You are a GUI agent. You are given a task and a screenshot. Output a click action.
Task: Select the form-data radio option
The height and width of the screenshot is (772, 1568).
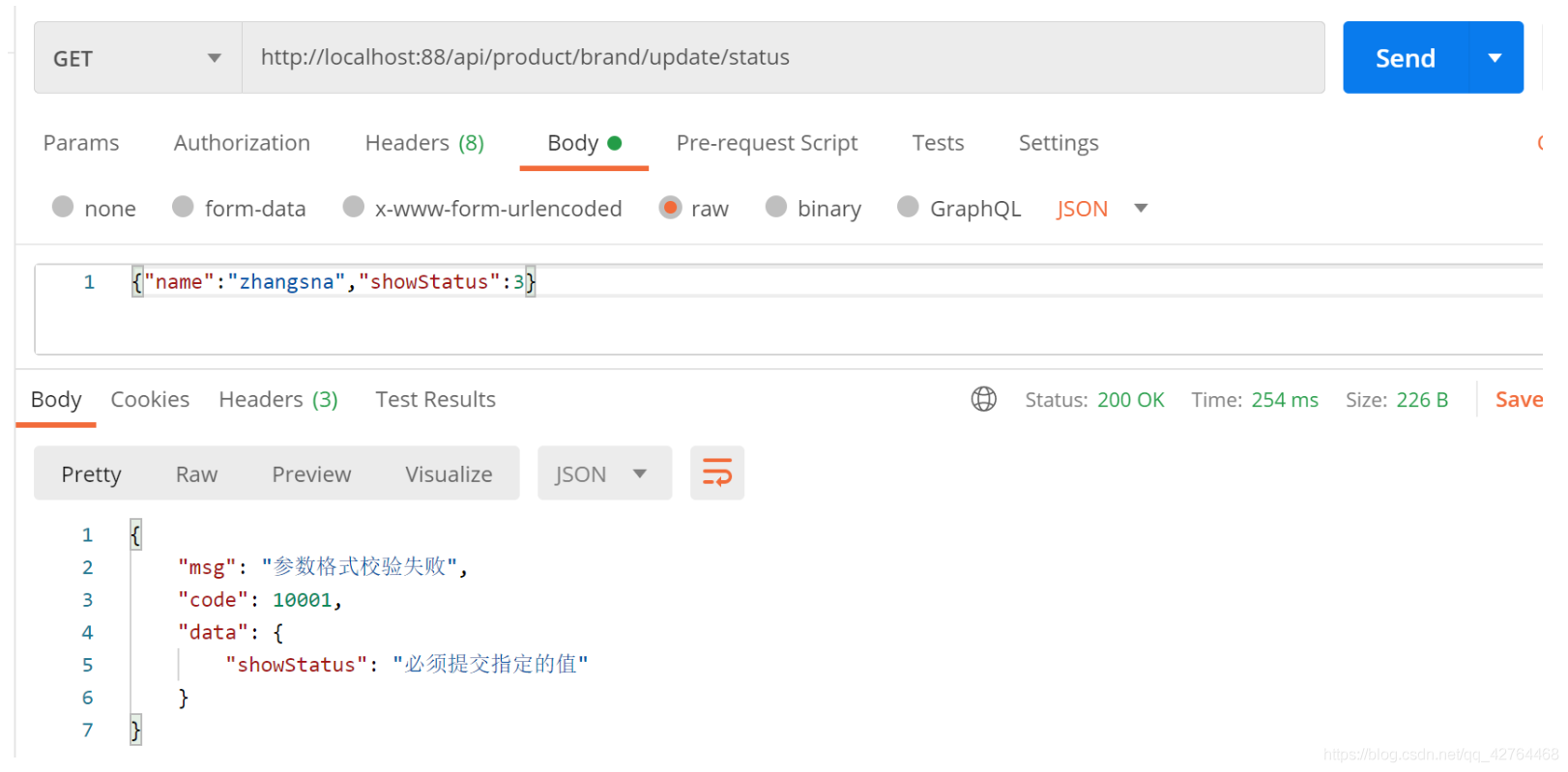pyautogui.click(x=183, y=207)
